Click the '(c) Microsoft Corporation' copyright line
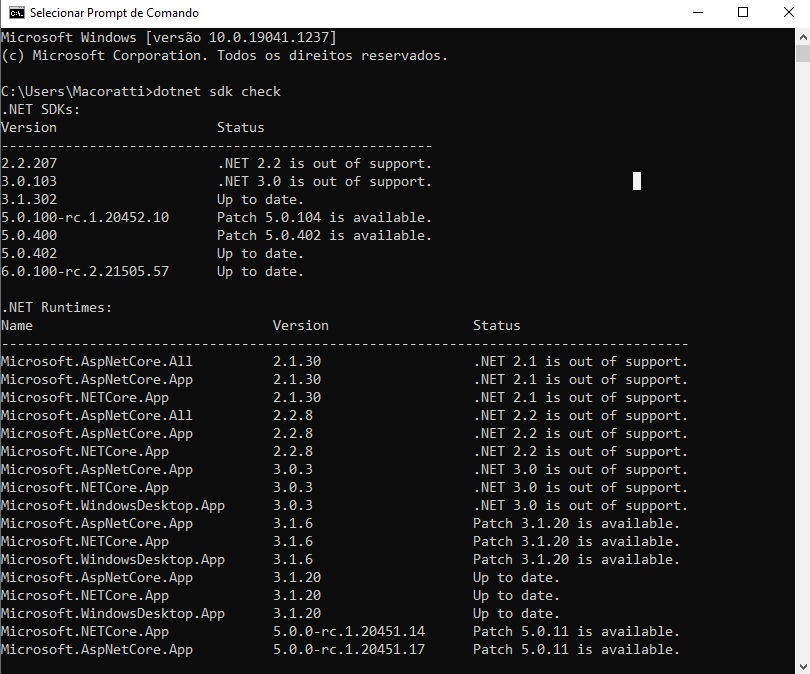The image size is (810, 674). [224, 55]
